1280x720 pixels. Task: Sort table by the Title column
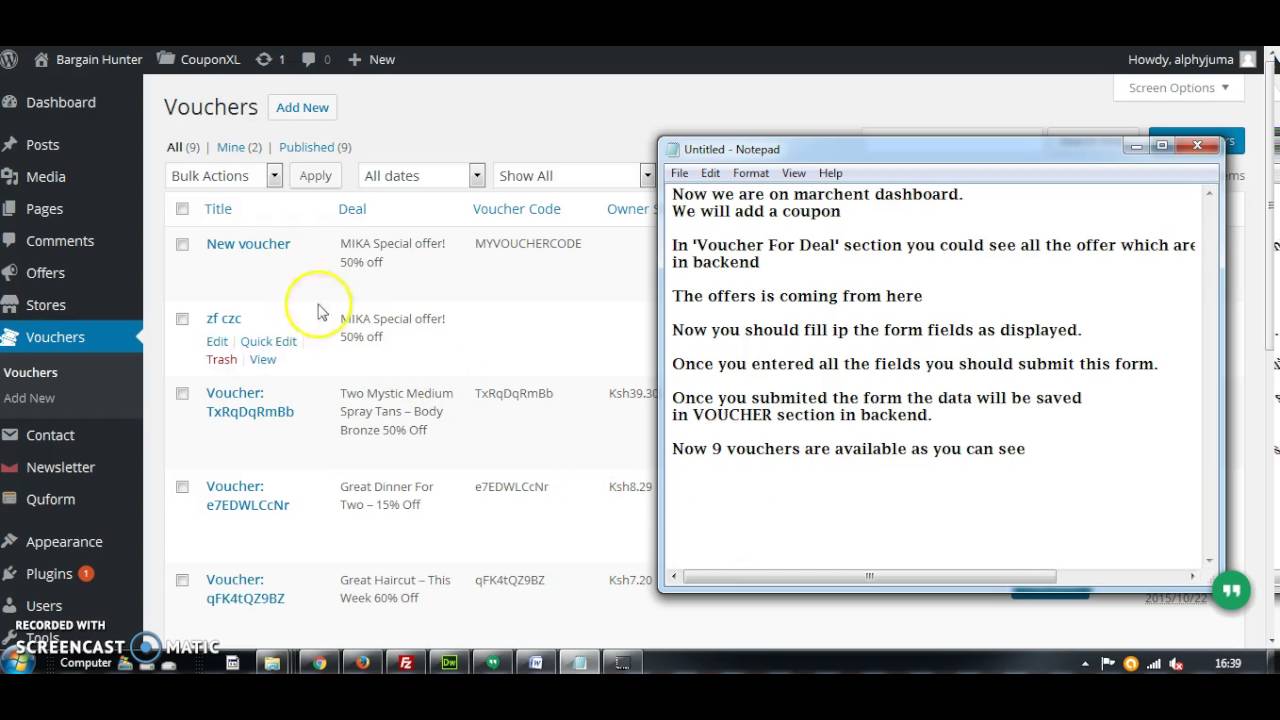pyautogui.click(x=218, y=209)
